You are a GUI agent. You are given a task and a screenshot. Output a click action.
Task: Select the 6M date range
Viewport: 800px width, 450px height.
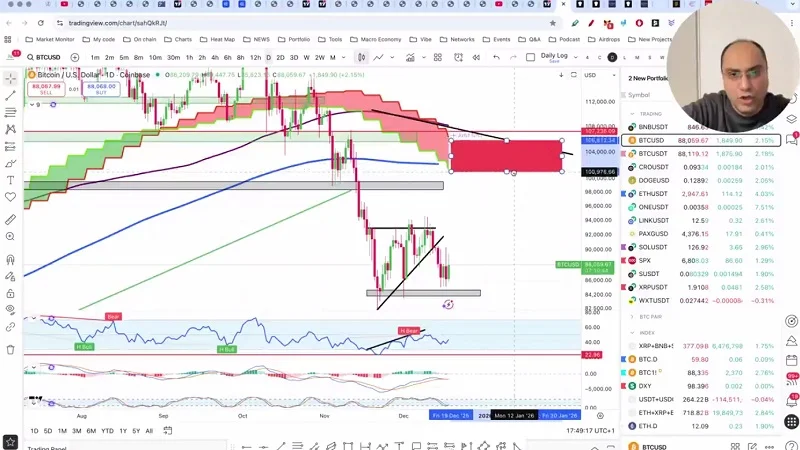coord(91,431)
